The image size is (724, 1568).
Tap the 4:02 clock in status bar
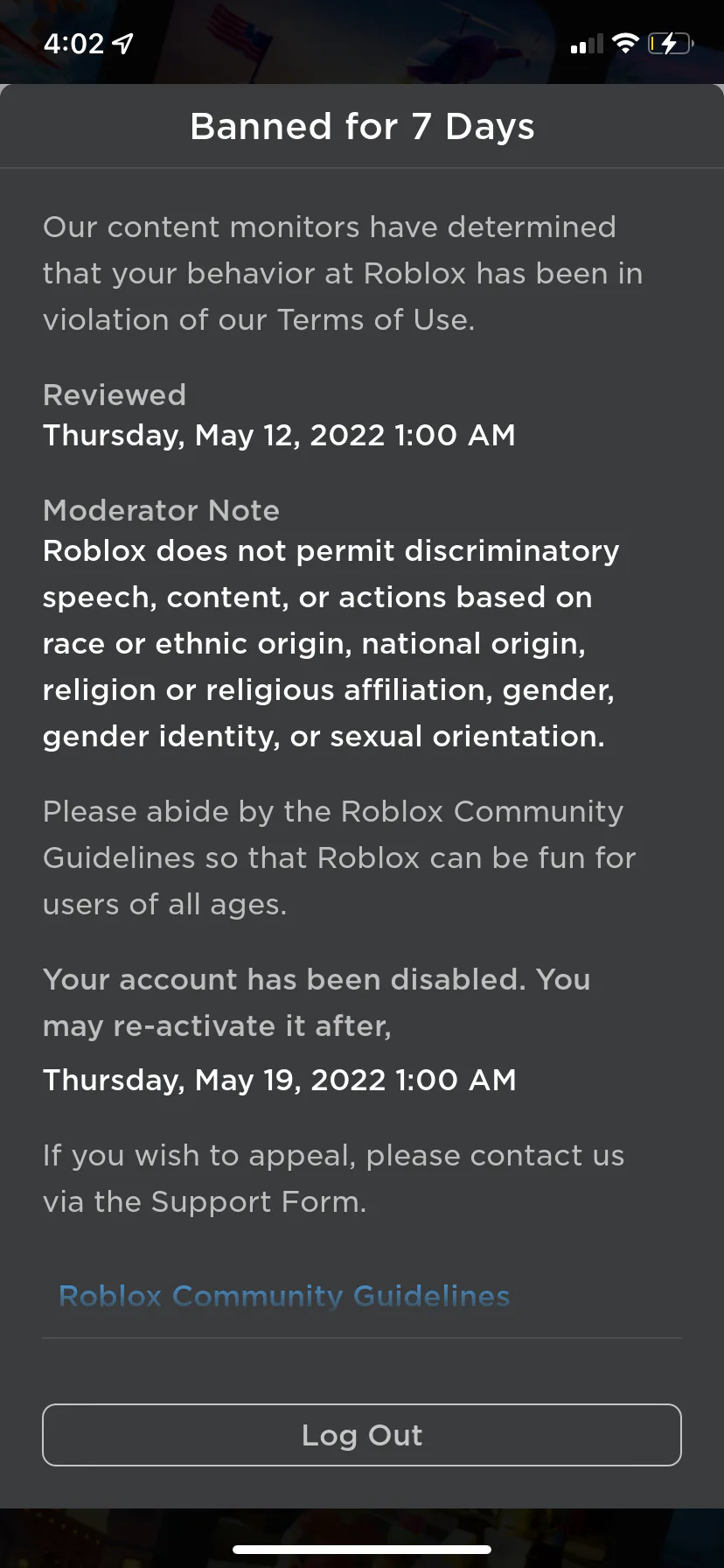(73, 43)
